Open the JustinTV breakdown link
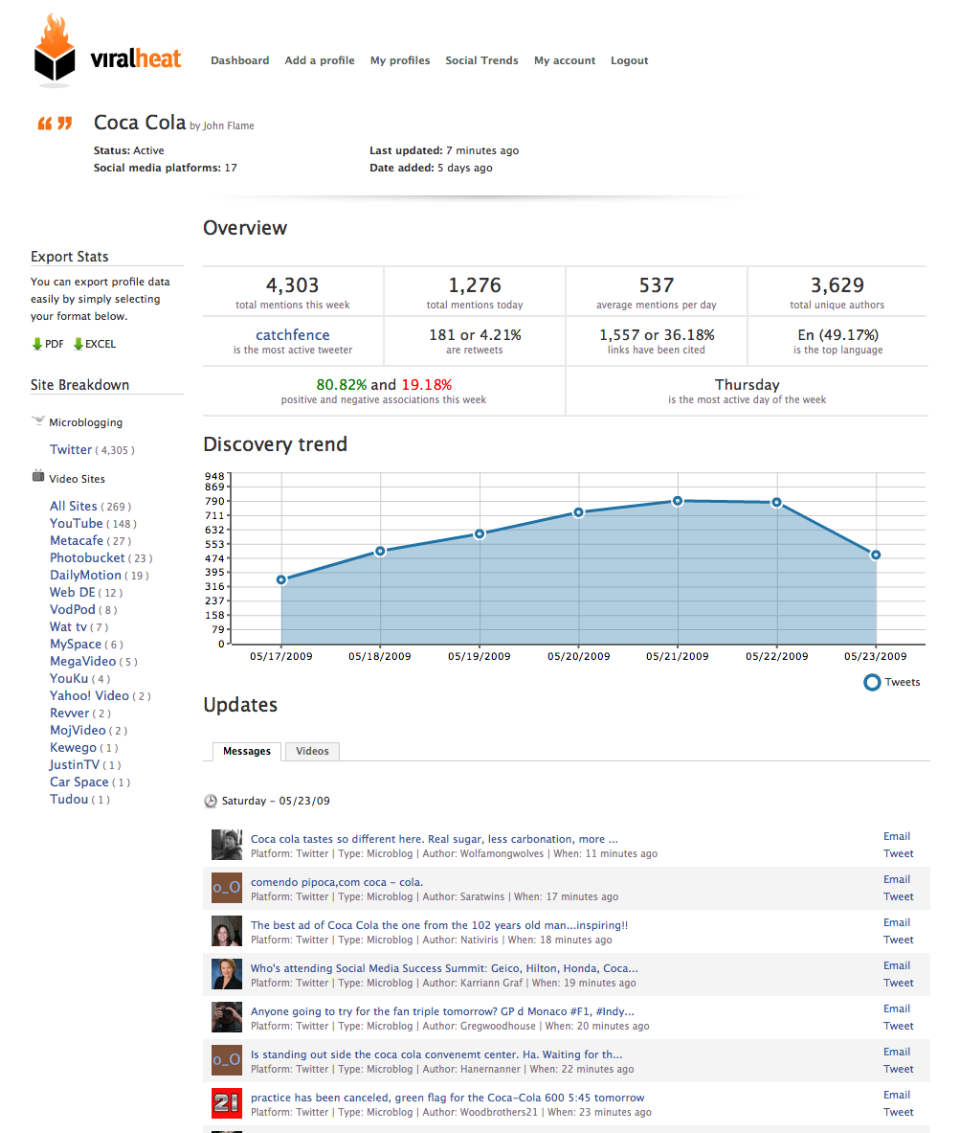Image resolution: width=960 pixels, height=1133 pixels. pos(74,764)
